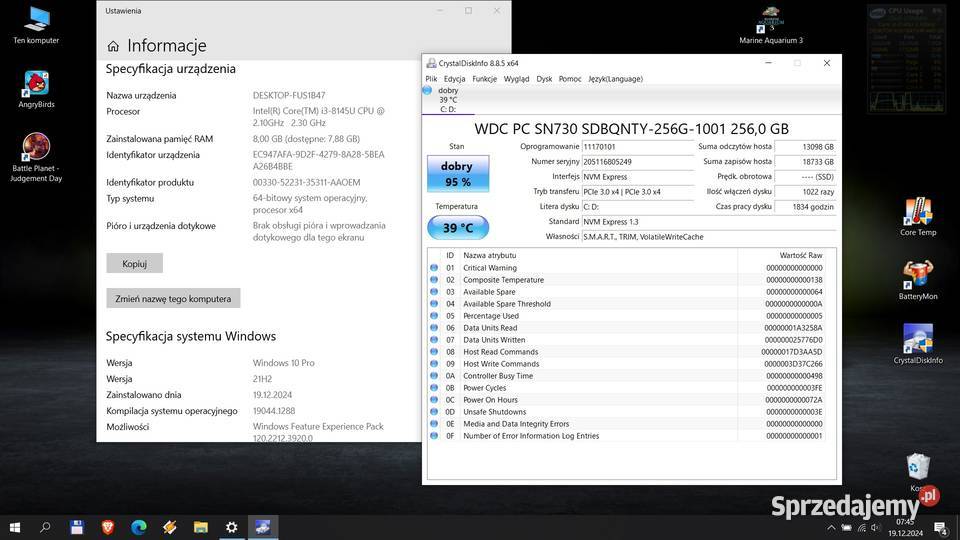Click the home icon in Ustawienia
Image resolution: width=960 pixels, height=540 pixels.
113,46
